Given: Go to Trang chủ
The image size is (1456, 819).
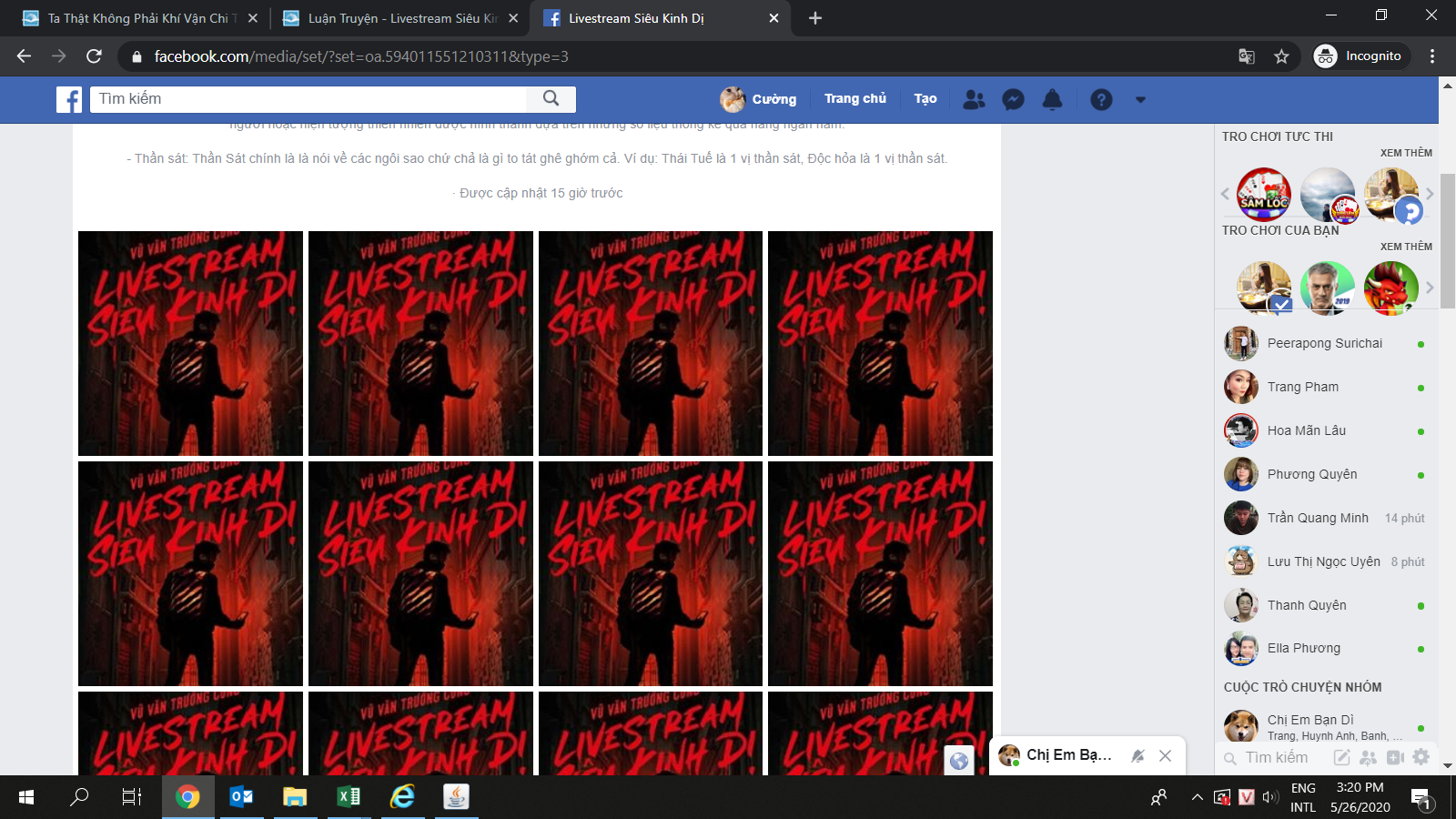Looking at the screenshot, I should (x=854, y=98).
